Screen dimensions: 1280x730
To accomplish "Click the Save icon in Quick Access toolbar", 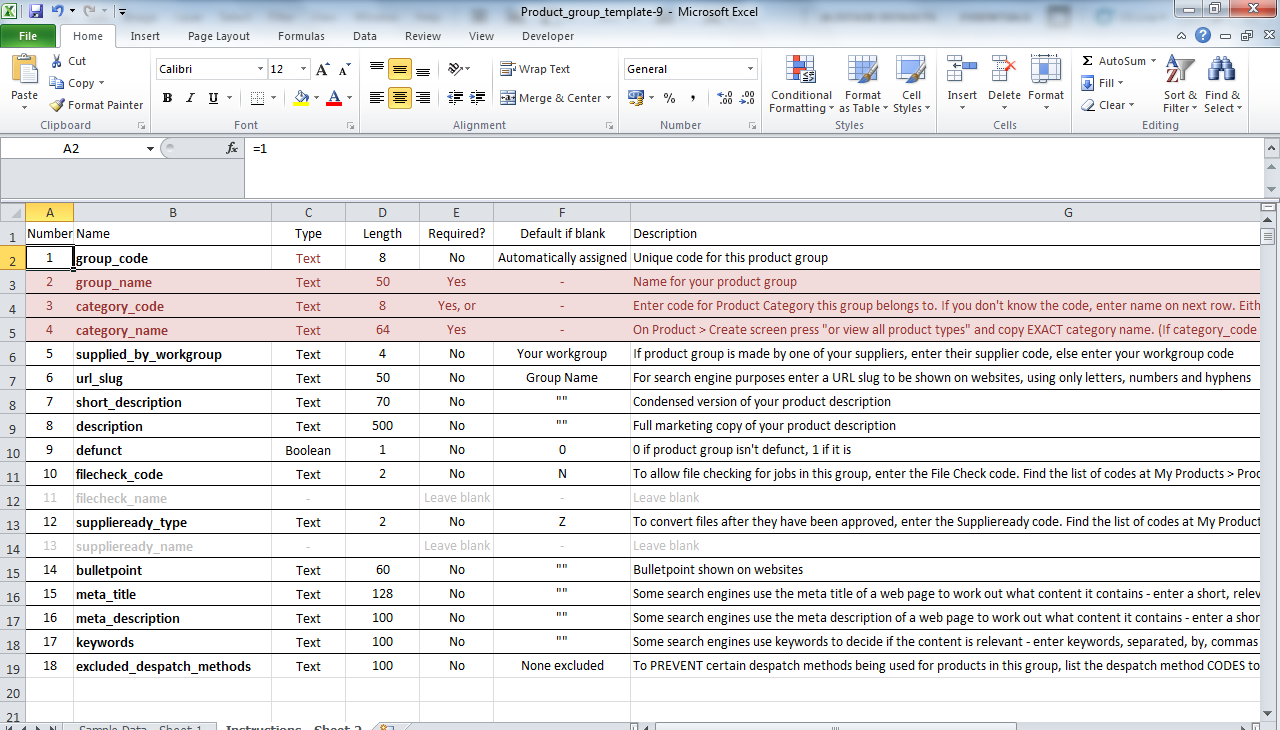I will [x=36, y=12].
